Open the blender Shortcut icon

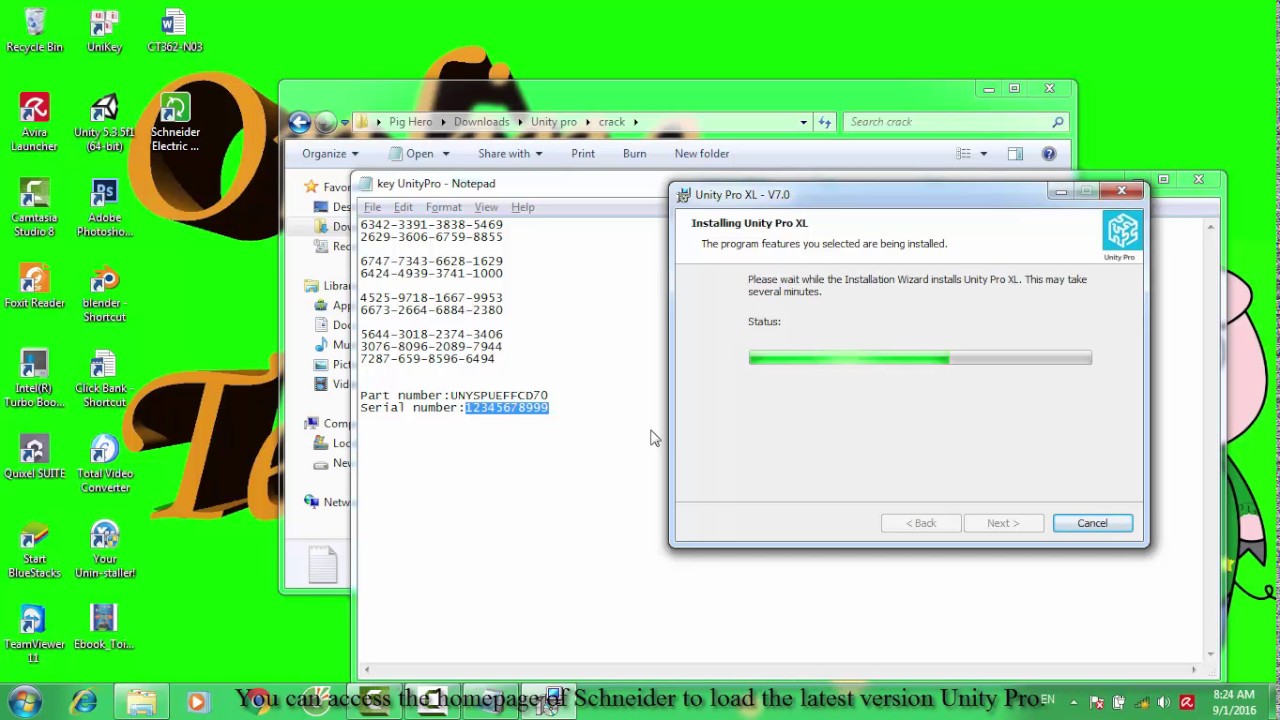[x=104, y=293]
